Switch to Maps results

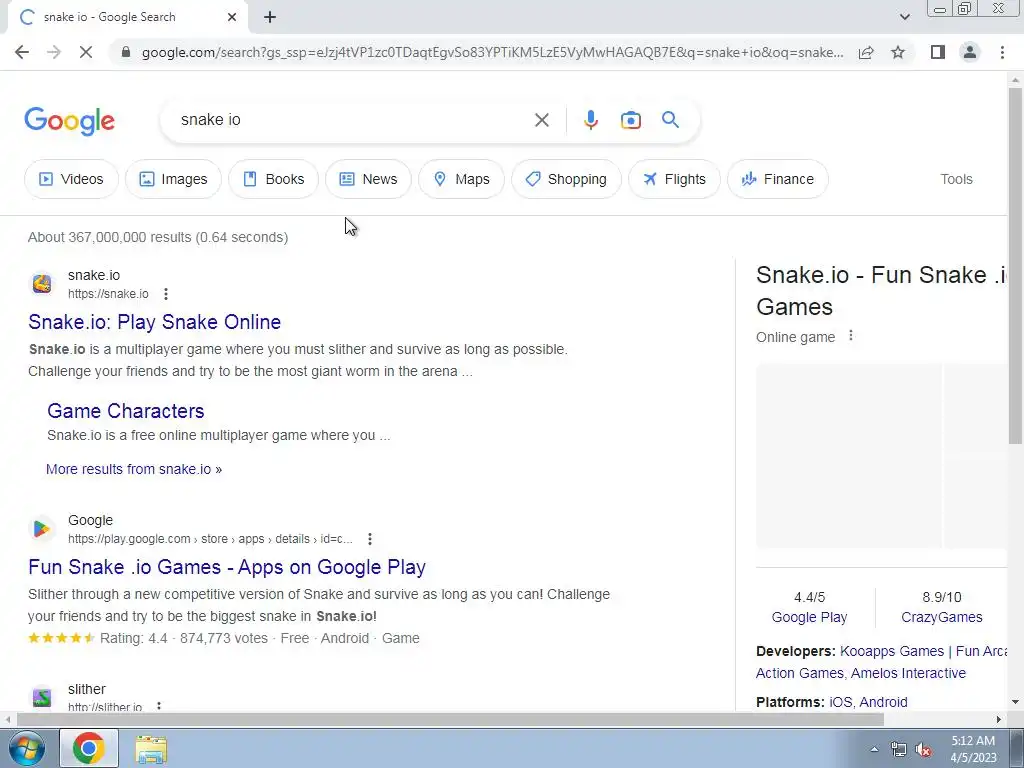[461, 179]
